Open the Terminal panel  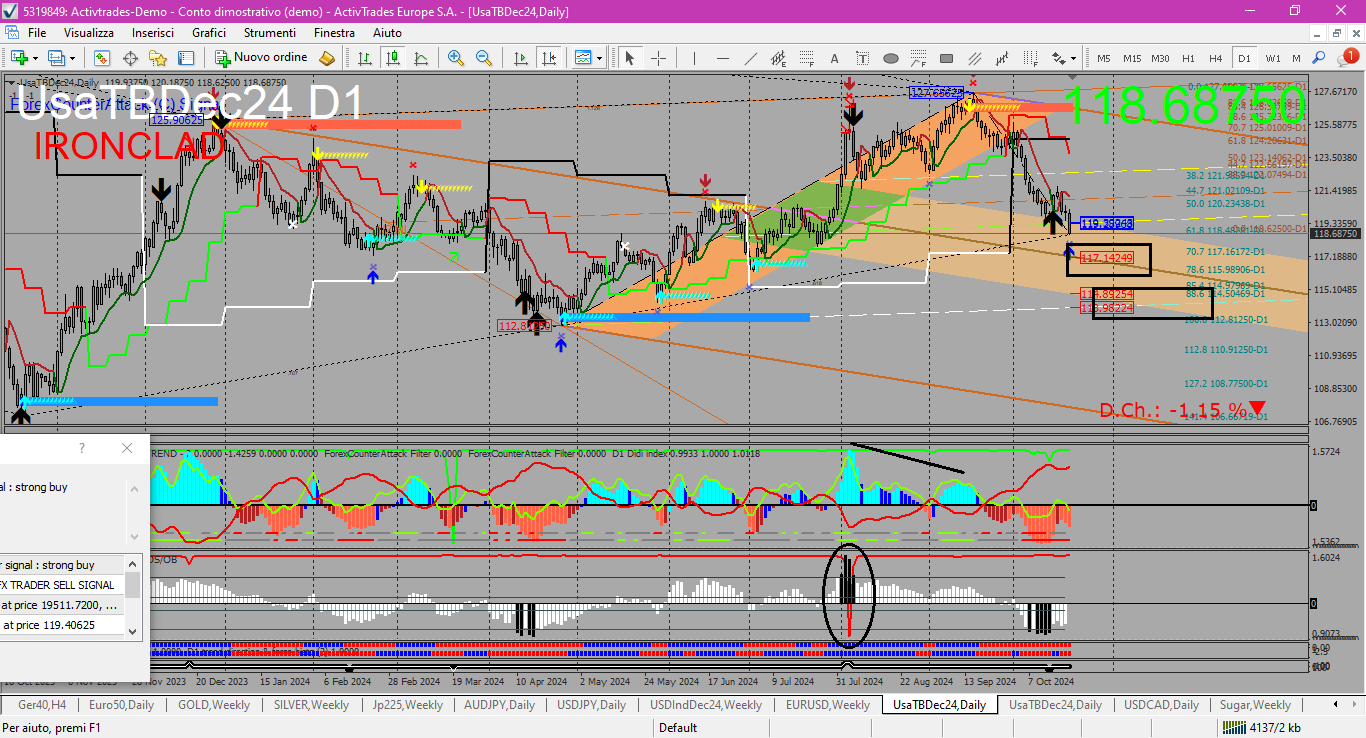pyautogui.click(x=185, y=58)
